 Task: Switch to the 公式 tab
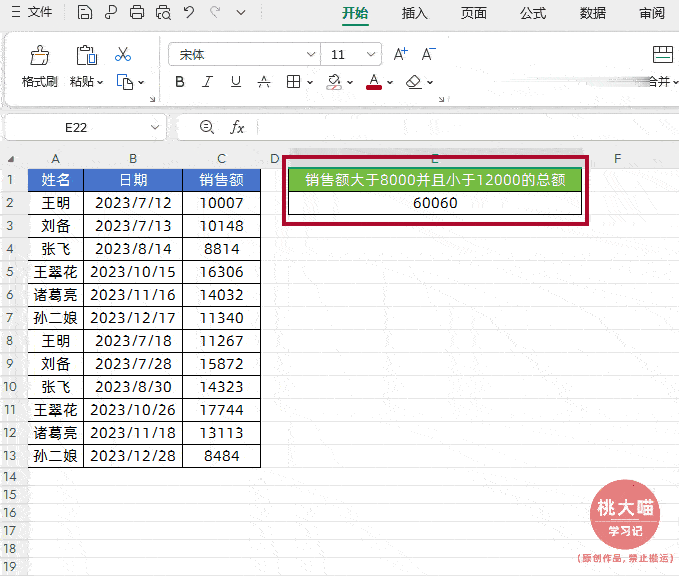pos(533,13)
